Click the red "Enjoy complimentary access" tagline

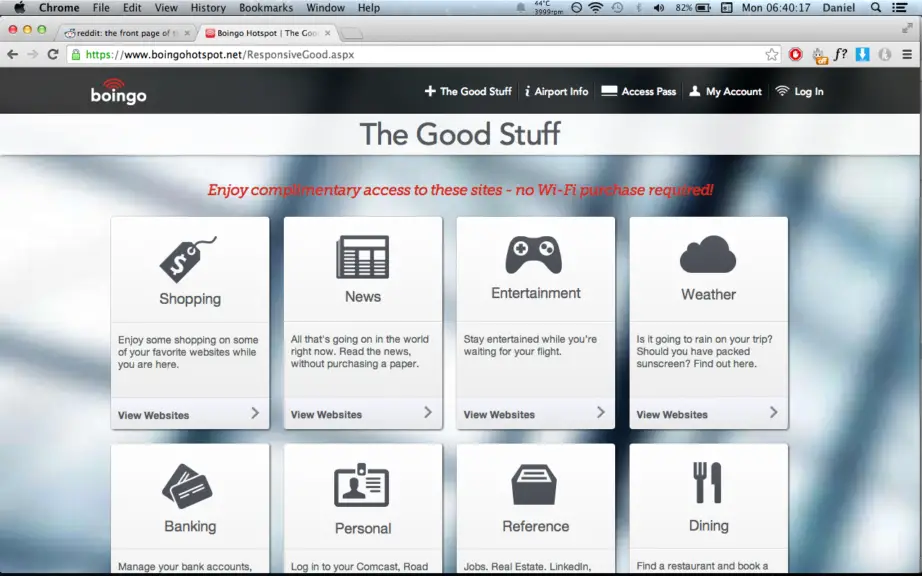tap(460, 190)
